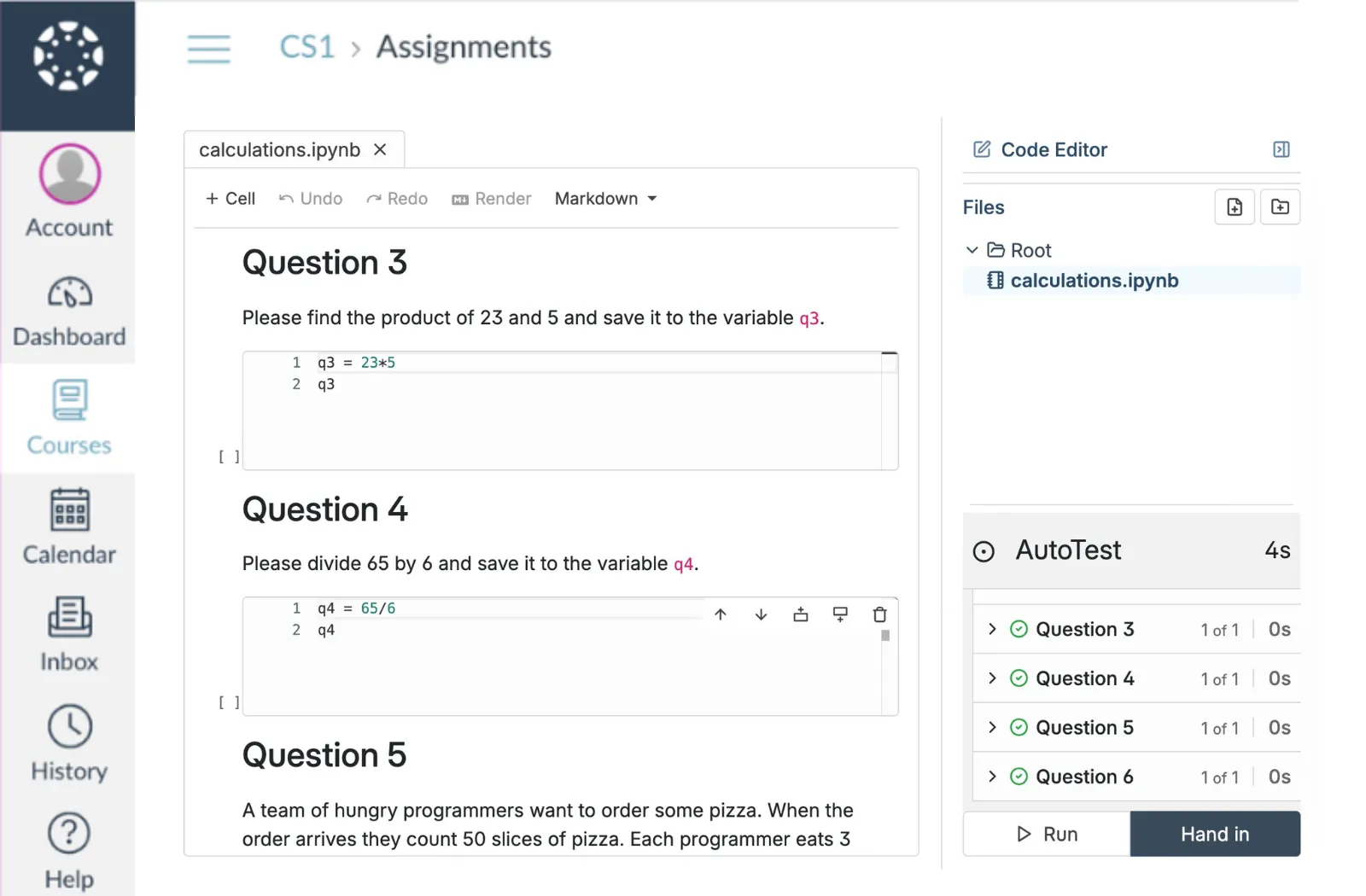
Task: Render the markdown cell
Action: pyautogui.click(x=492, y=198)
